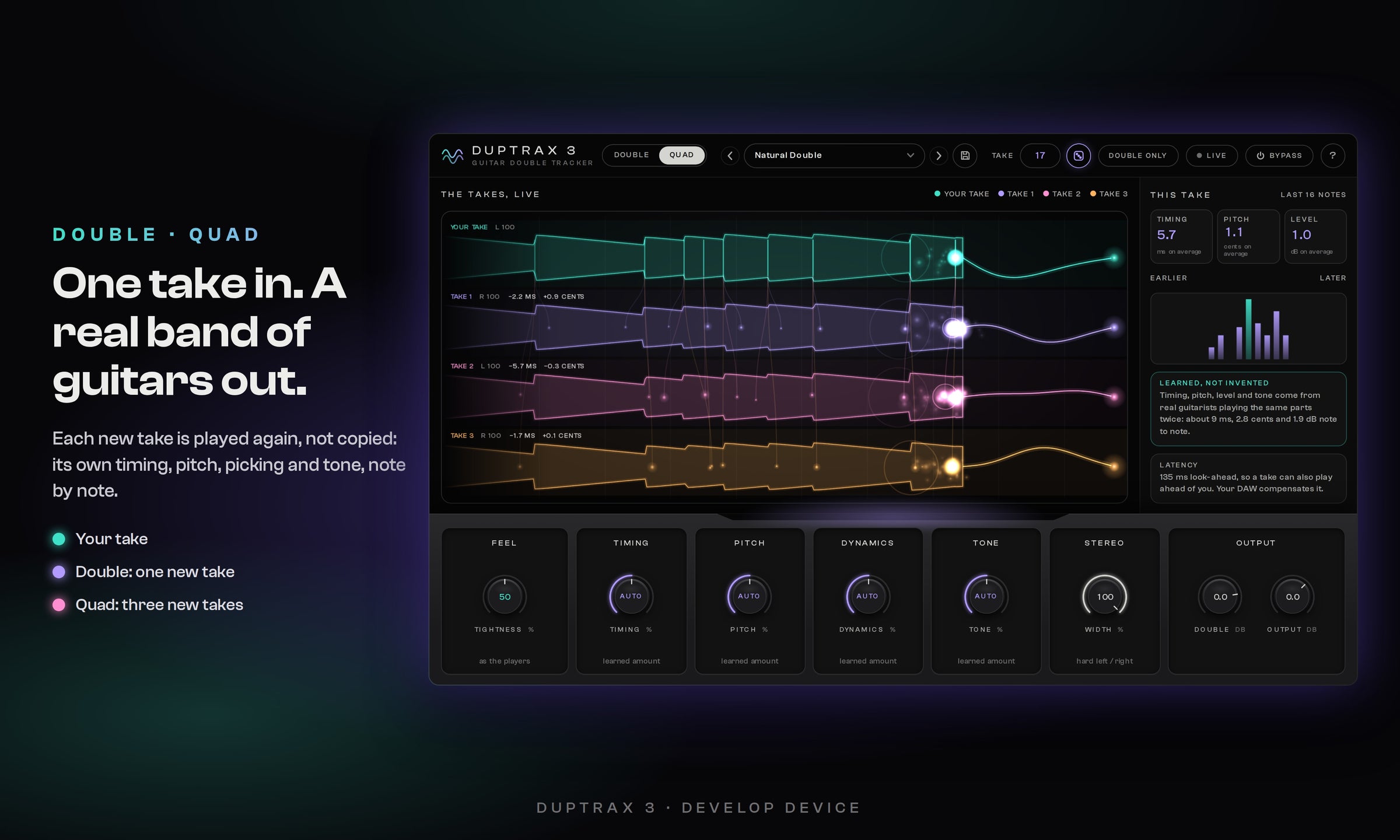Click 'Quad: three new takes' bullet text
Image resolution: width=1400 pixels, height=840 pixels.
coord(159,605)
